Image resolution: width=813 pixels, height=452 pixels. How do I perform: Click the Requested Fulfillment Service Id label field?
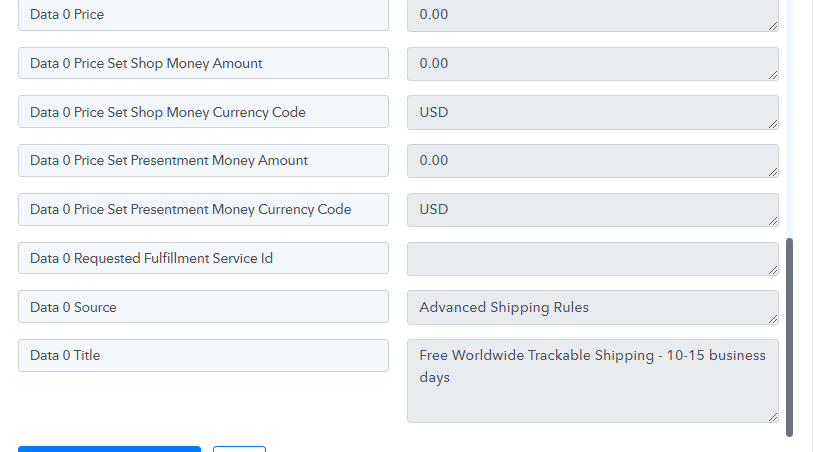[203, 258]
